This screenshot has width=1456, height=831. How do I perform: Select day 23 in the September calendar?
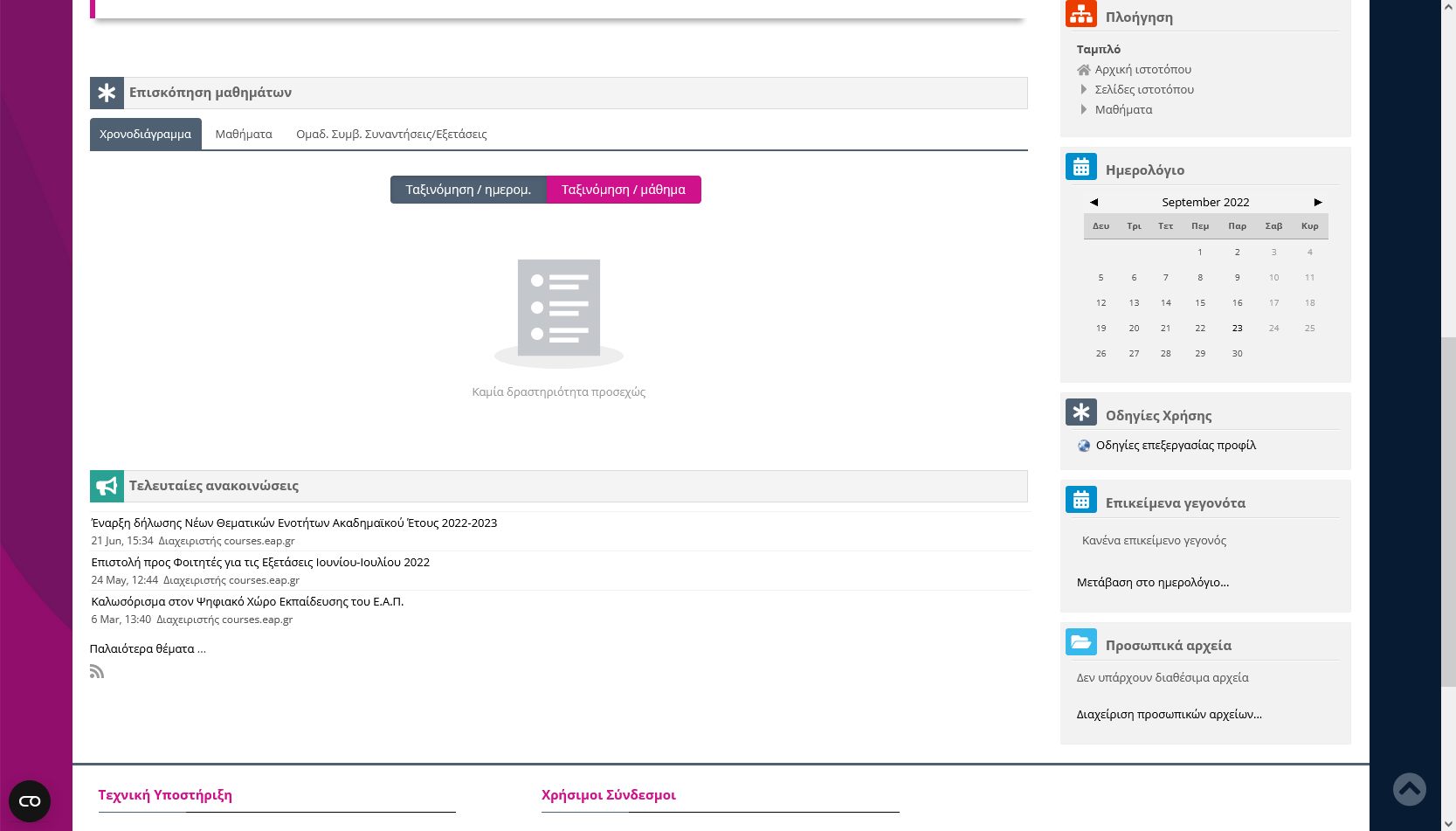[x=1237, y=328]
